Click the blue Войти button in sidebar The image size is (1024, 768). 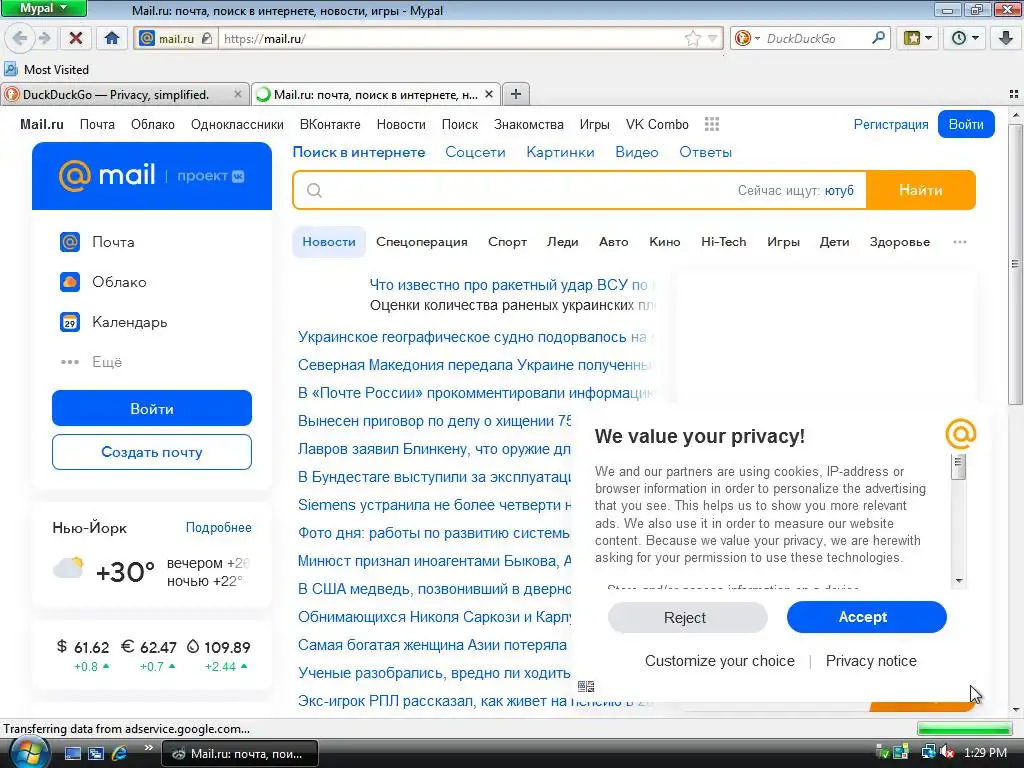[152, 408]
